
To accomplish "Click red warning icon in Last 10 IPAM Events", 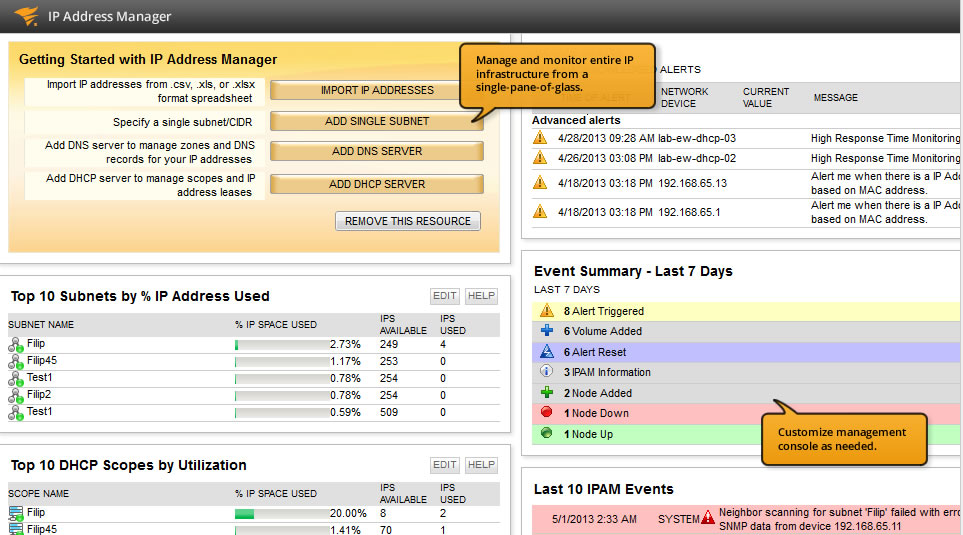I will click(x=708, y=517).
